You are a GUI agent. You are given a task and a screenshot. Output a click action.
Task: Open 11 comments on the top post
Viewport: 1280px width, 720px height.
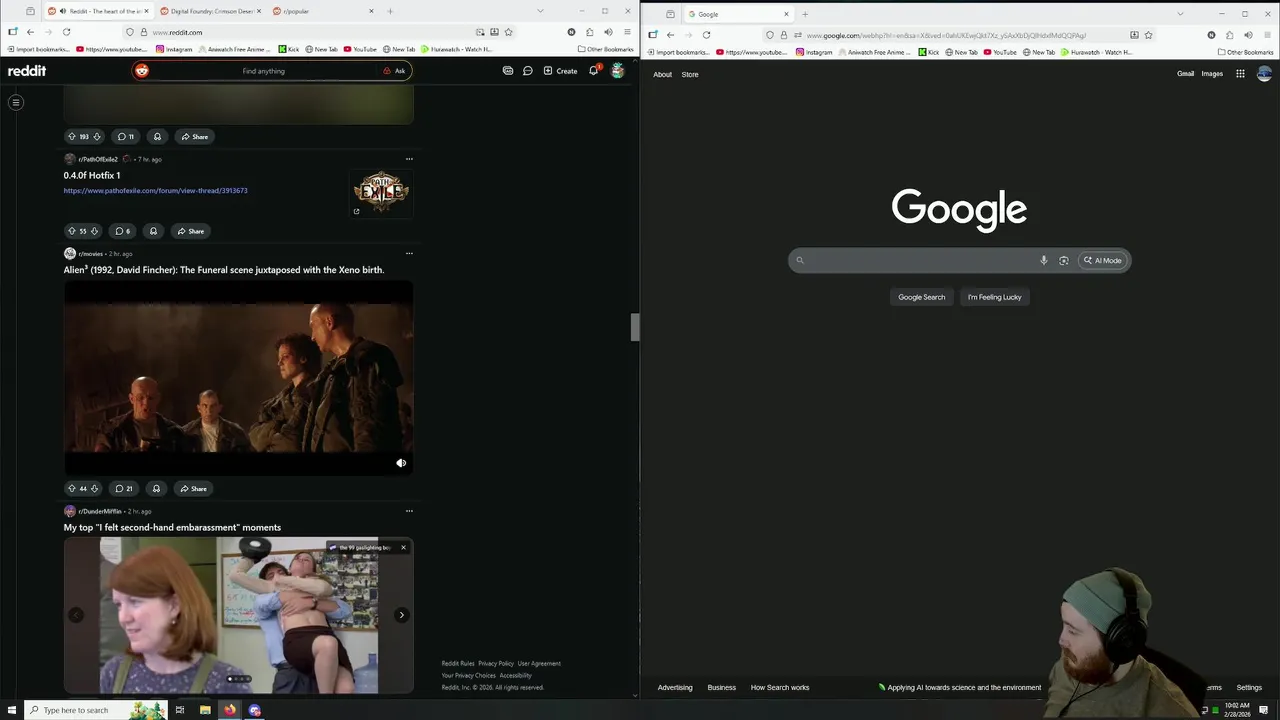(x=125, y=137)
